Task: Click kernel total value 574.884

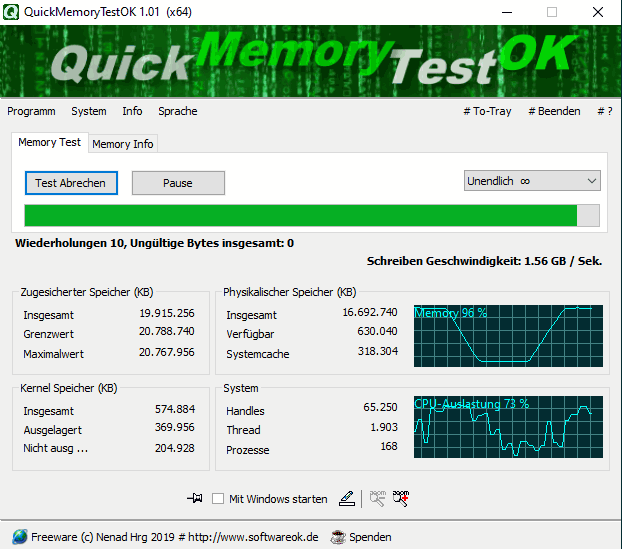Action: [x=175, y=409]
